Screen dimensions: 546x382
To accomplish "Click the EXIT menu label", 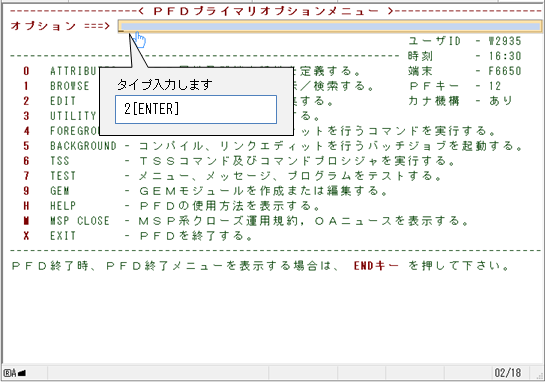I will click(x=63, y=236).
